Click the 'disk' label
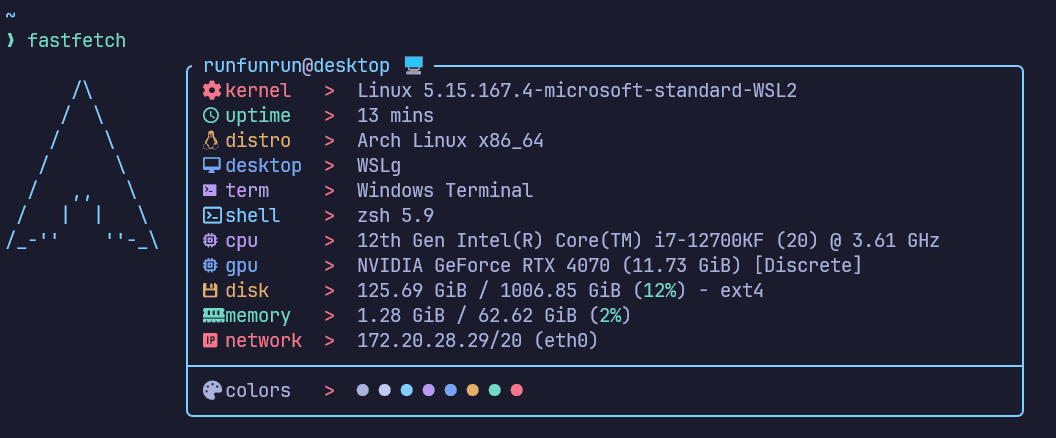Screen dimensions: 1056x438 247,290
